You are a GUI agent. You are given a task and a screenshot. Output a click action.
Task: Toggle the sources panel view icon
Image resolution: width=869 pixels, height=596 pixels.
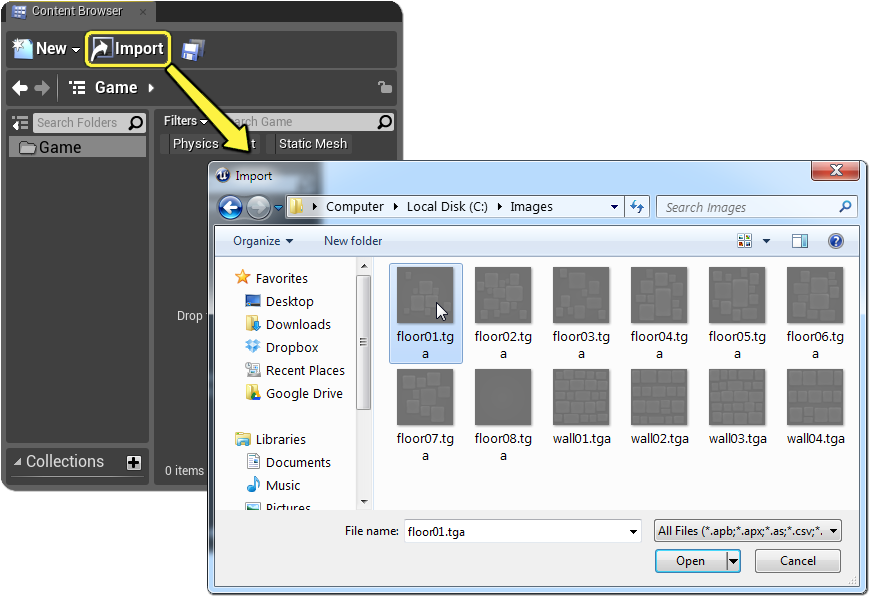click(20, 123)
